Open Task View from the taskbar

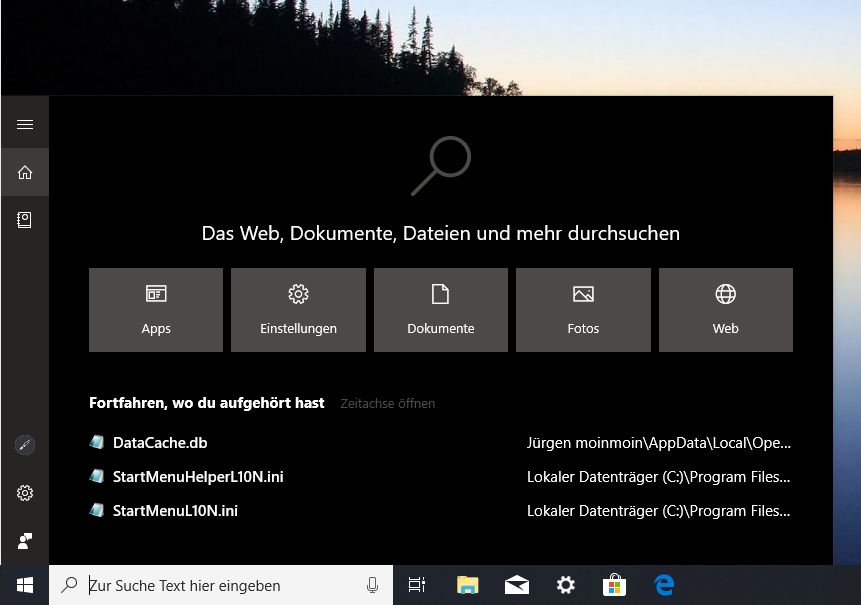(x=417, y=585)
